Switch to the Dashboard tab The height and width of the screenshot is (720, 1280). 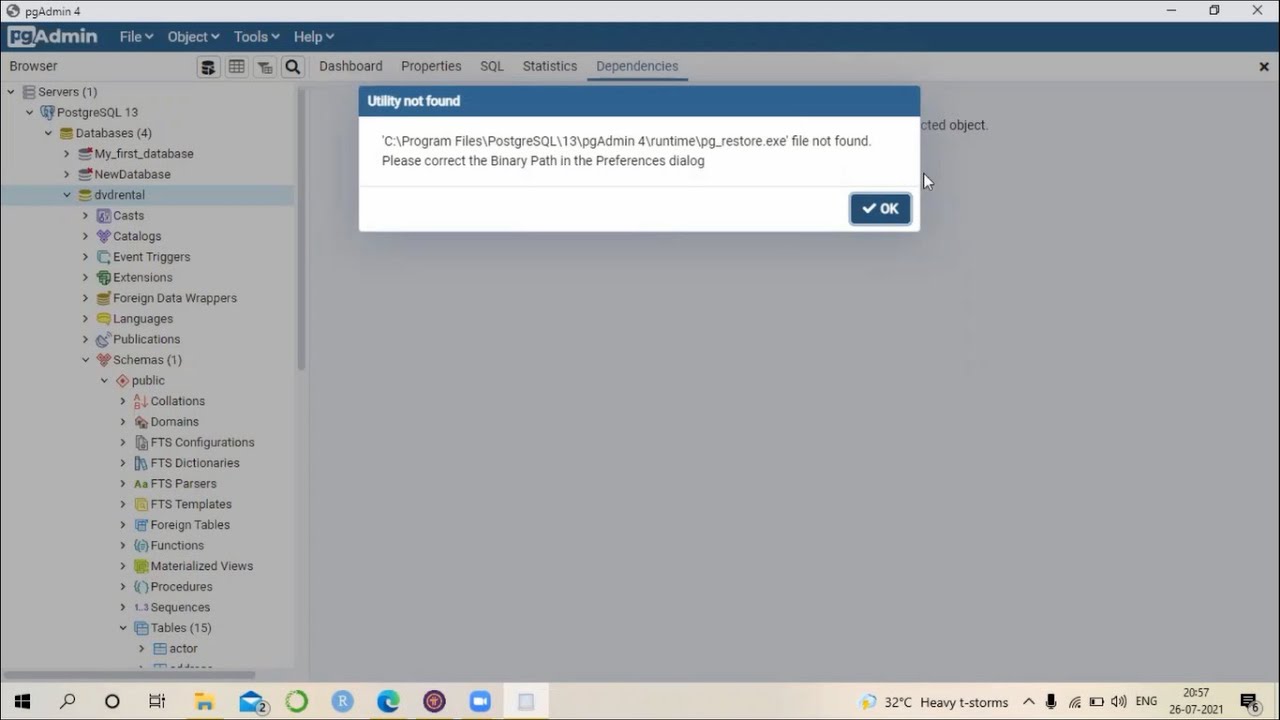(x=351, y=66)
